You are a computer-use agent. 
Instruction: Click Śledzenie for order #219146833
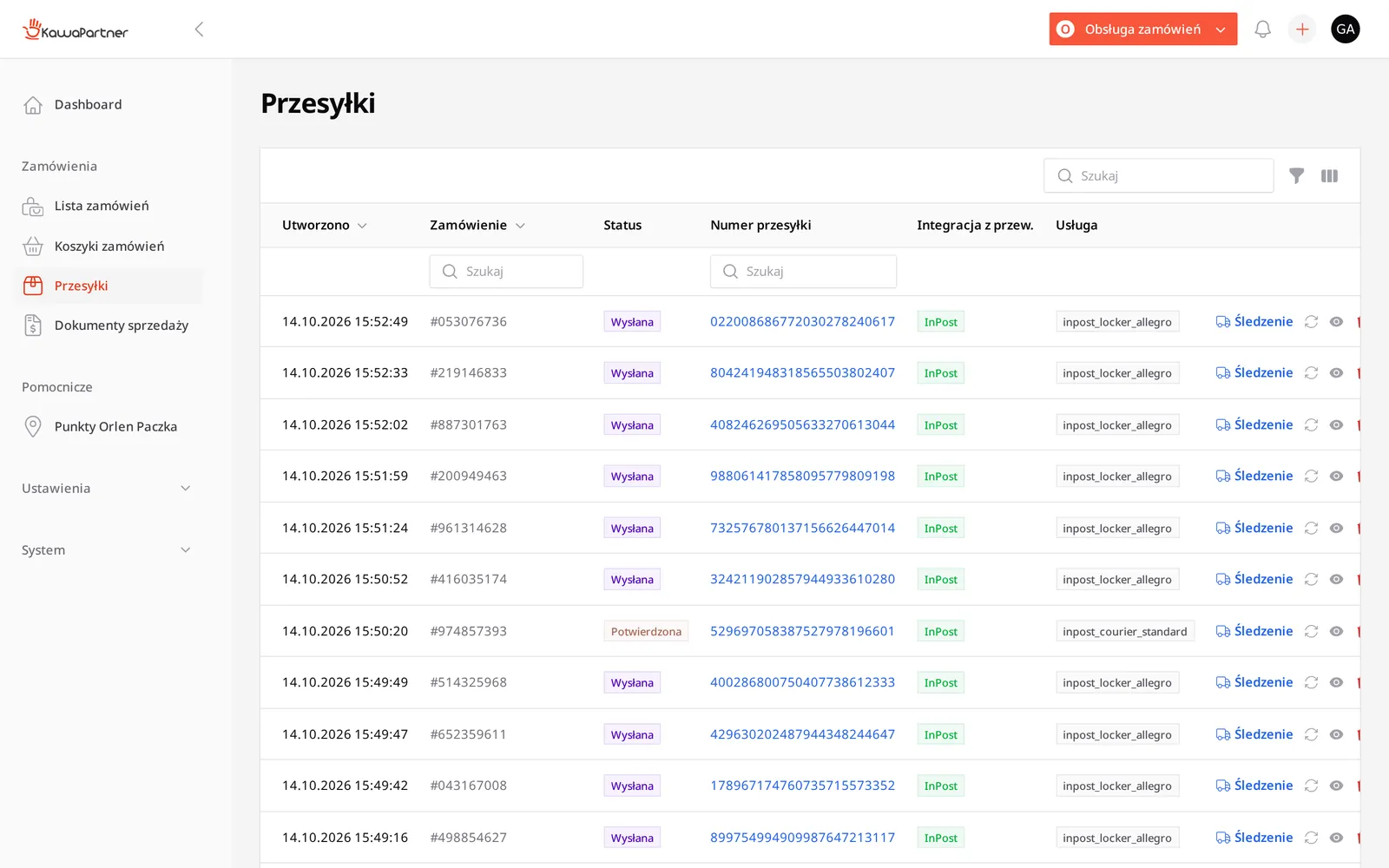coord(1254,373)
